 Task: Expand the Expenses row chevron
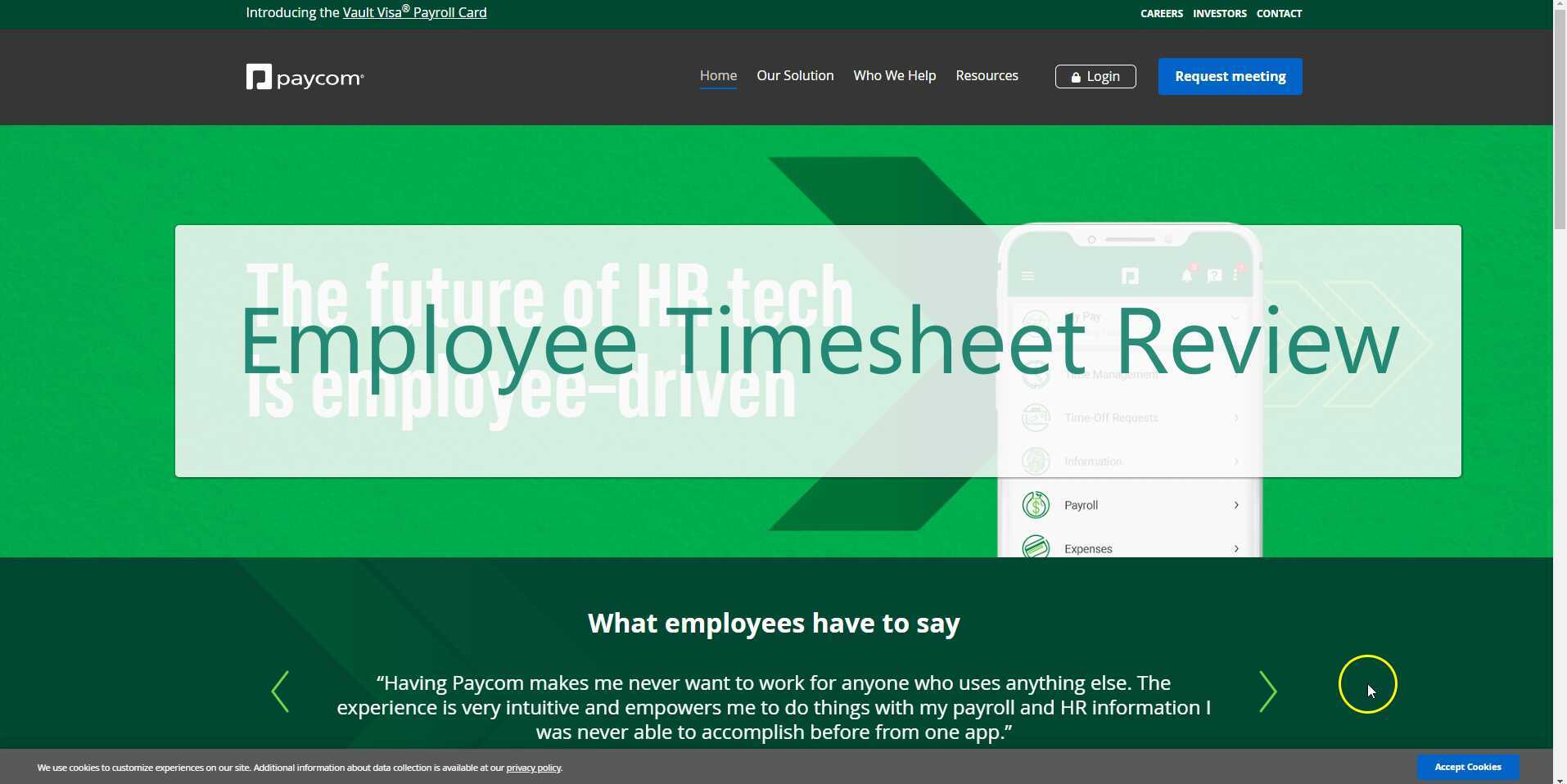point(1236,548)
